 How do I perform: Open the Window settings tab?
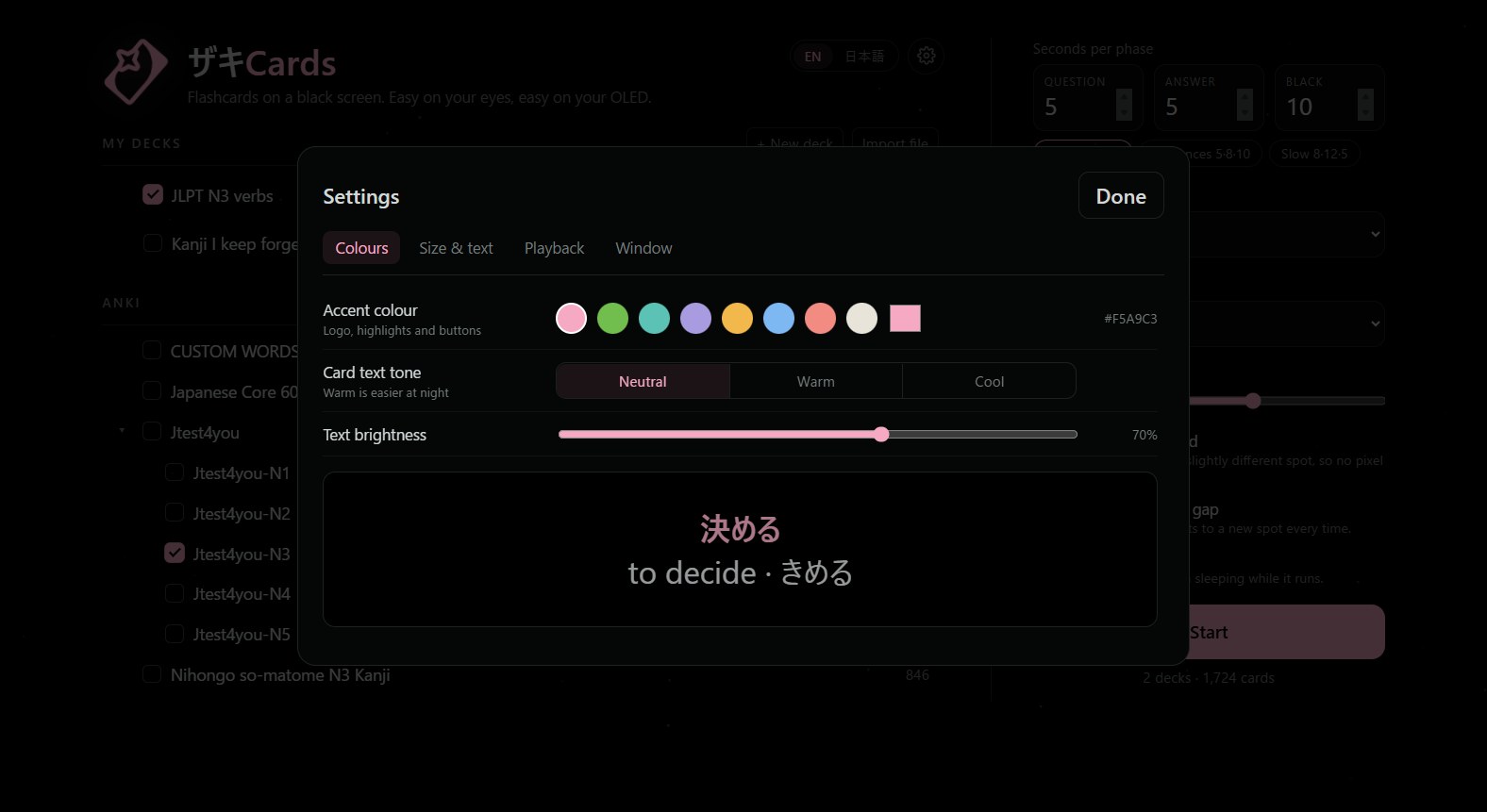[643, 248]
